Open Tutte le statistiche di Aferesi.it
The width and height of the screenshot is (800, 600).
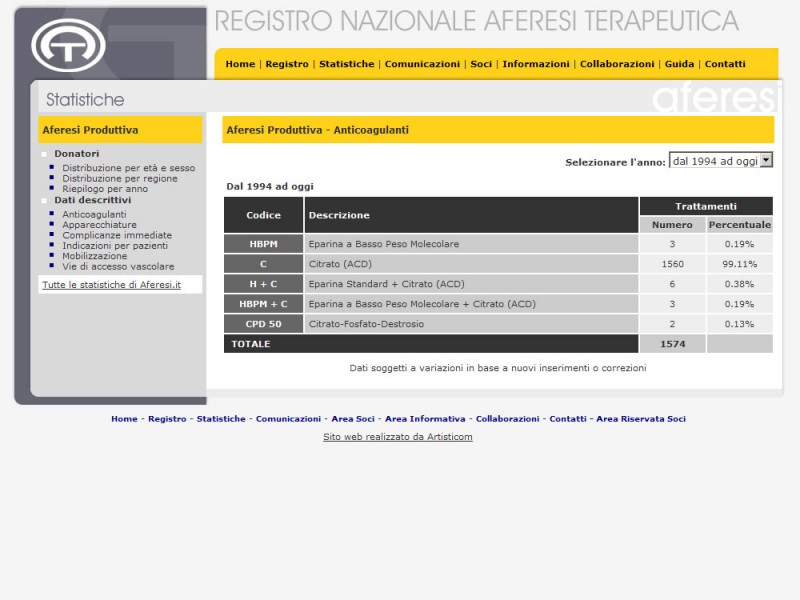tap(111, 285)
